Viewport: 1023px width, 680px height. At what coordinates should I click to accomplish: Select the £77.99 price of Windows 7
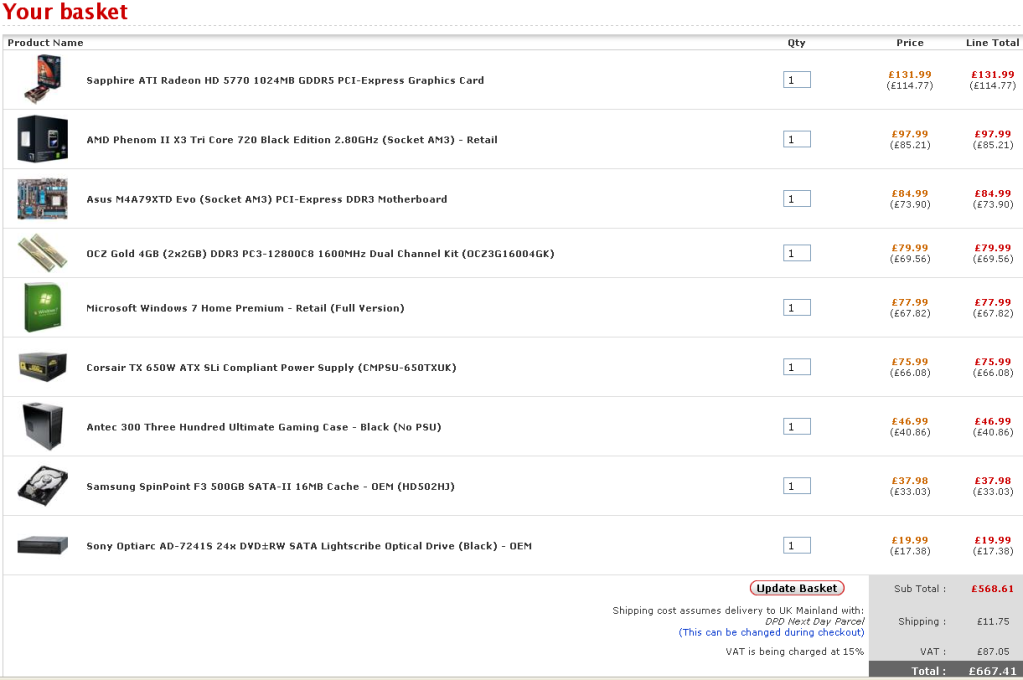pyautogui.click(x=909, y=302)
